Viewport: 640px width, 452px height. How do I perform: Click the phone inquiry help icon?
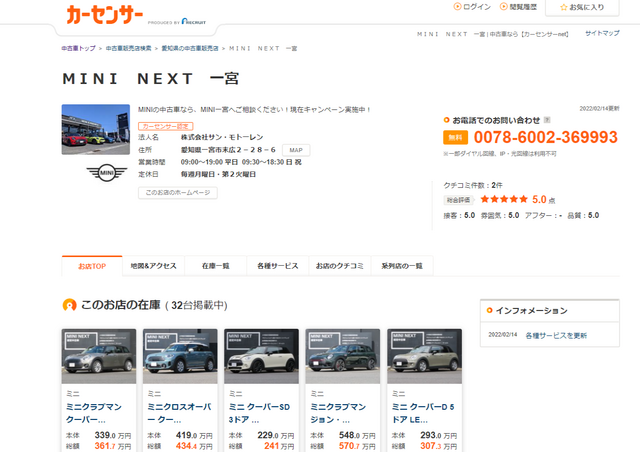coord(547,120)
